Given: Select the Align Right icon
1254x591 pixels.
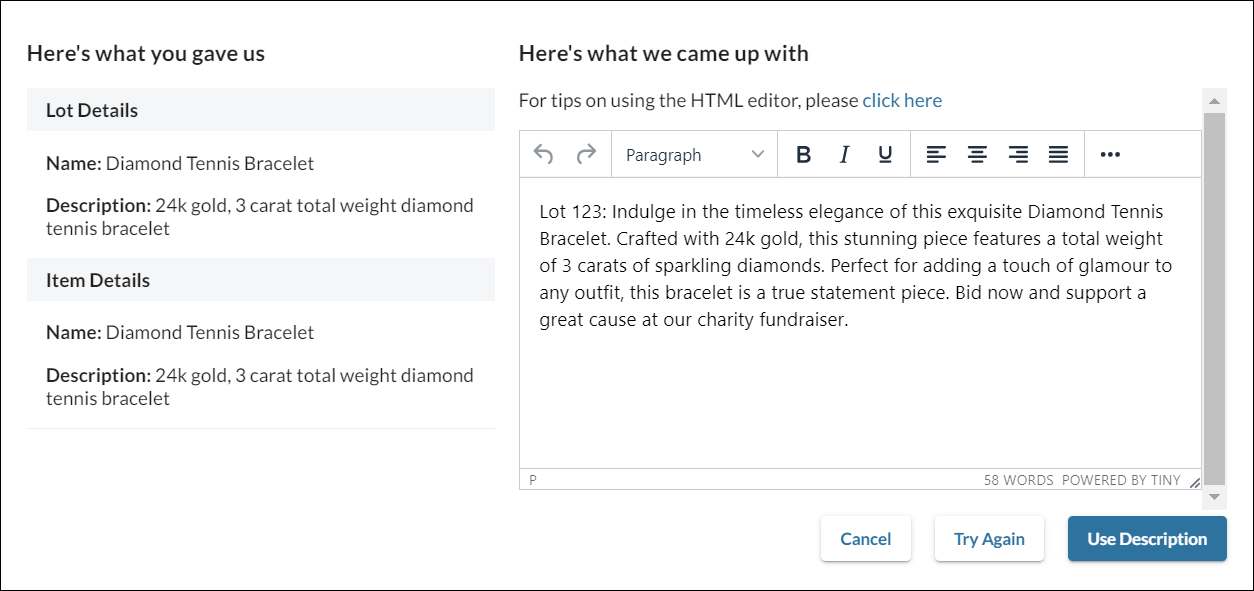Looking at the screenshot, I should (x=1018, y=154).
